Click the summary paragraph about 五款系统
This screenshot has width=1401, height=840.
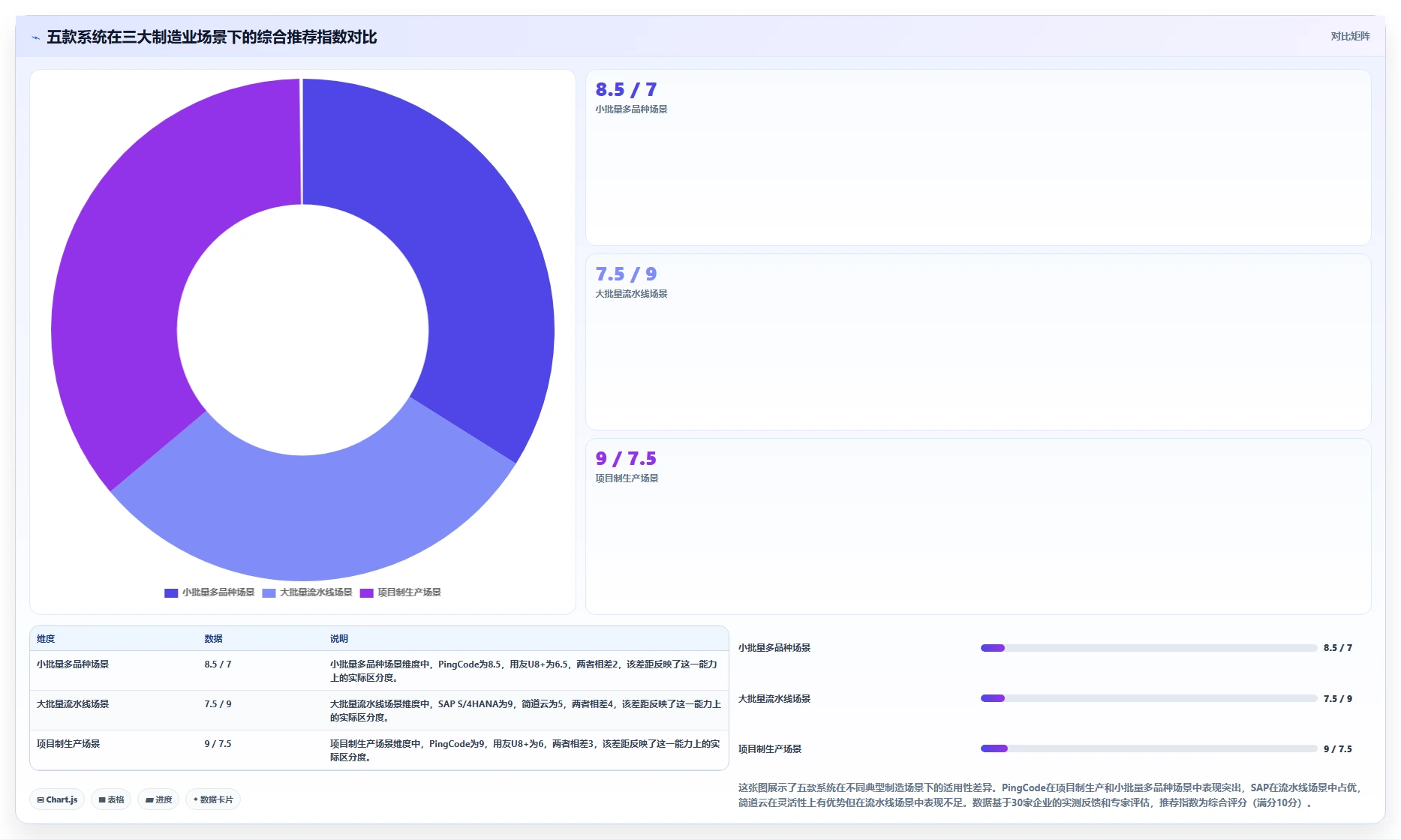click(x=1051, y=795)
